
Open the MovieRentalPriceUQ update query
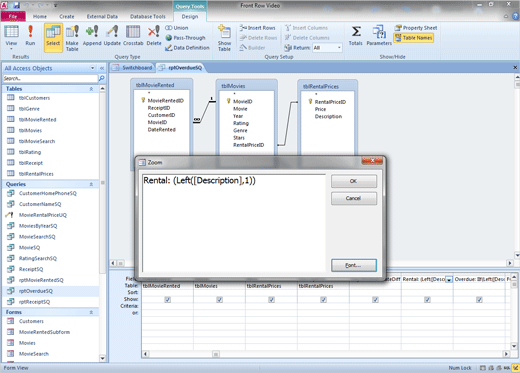pos(43,215)
